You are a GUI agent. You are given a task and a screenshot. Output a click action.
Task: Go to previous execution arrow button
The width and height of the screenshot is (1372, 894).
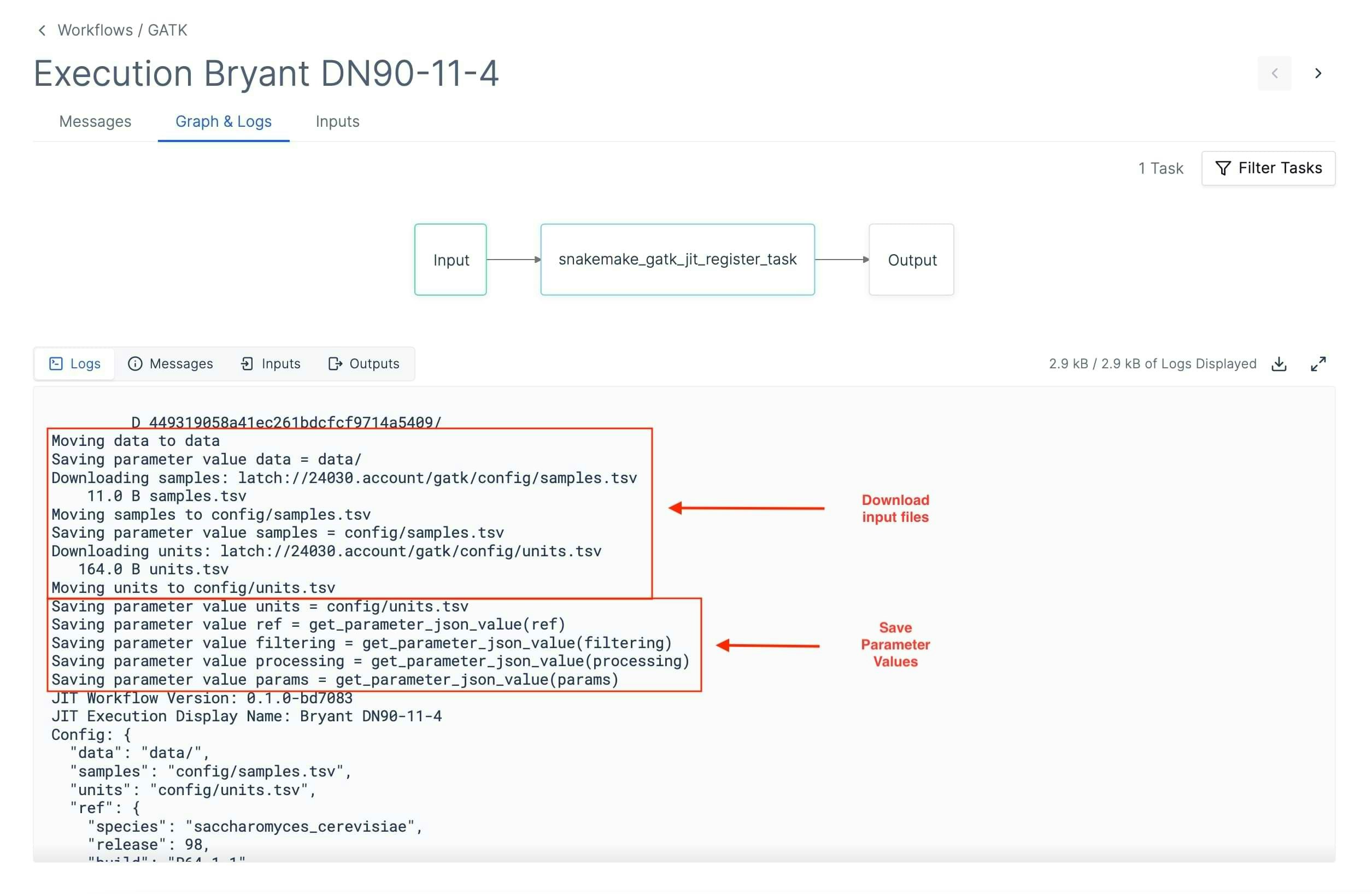pos(1274,73)
